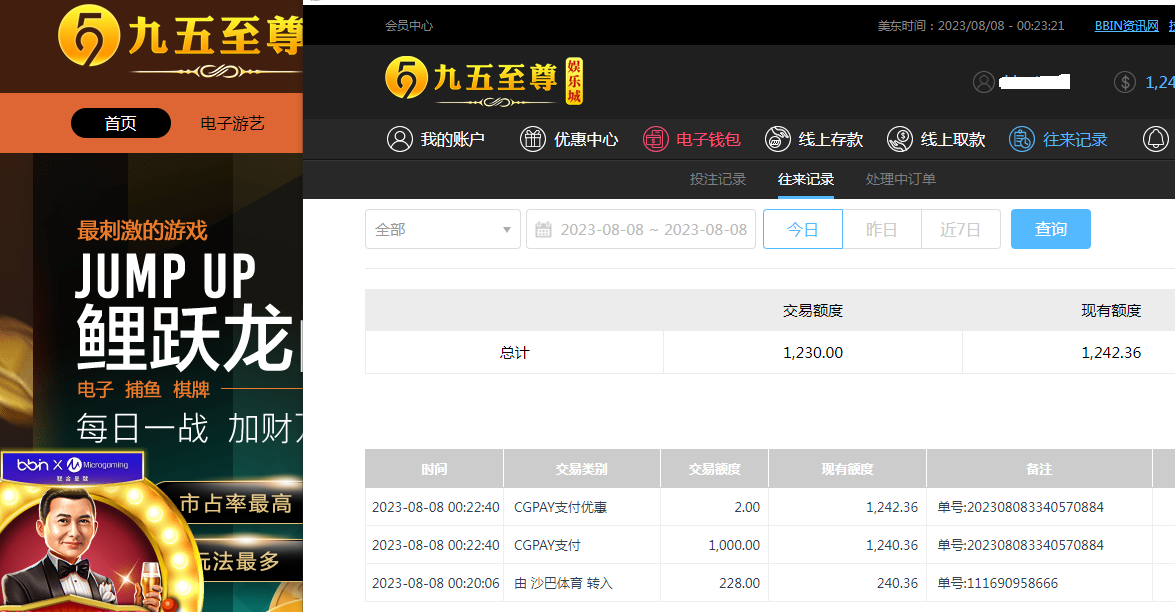Click the 会员中心 title text

pos(409,25)
